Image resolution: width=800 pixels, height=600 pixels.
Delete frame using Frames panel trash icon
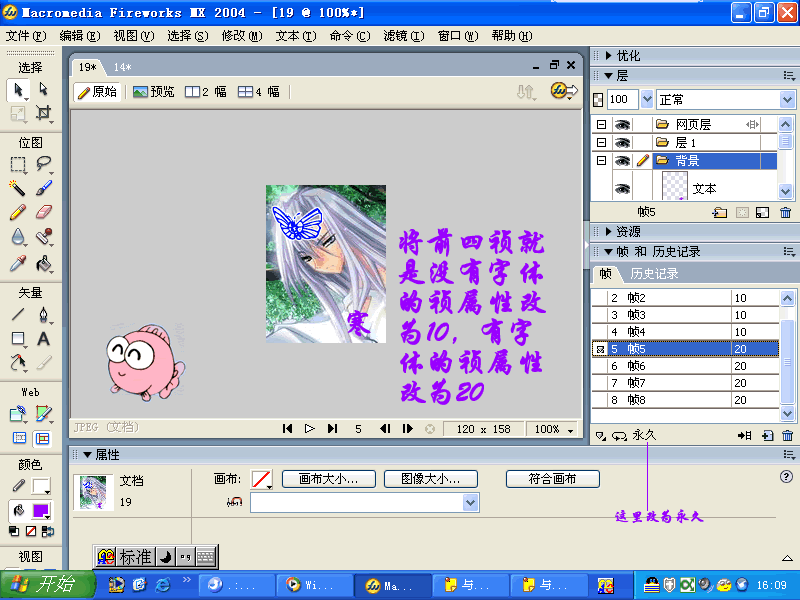click(x=787, y=436)
